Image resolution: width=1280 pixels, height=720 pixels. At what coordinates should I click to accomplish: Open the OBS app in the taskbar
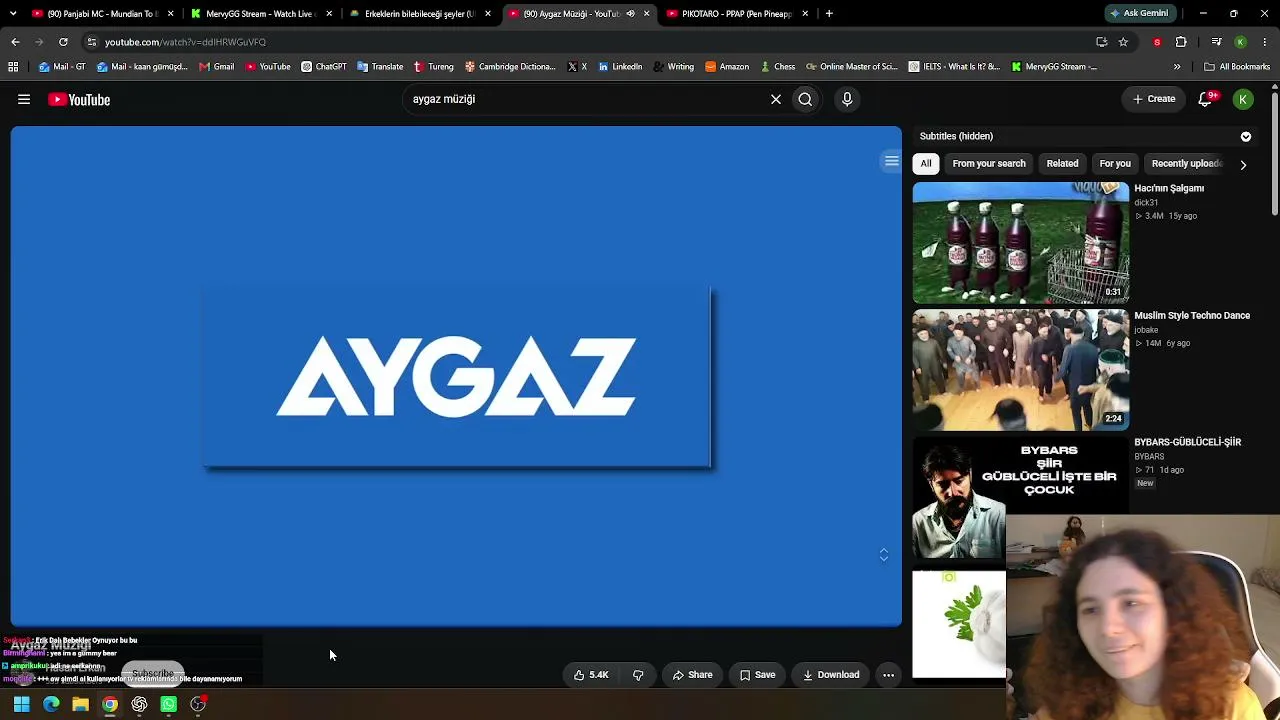pyautogui.click(x=198, y=704)
